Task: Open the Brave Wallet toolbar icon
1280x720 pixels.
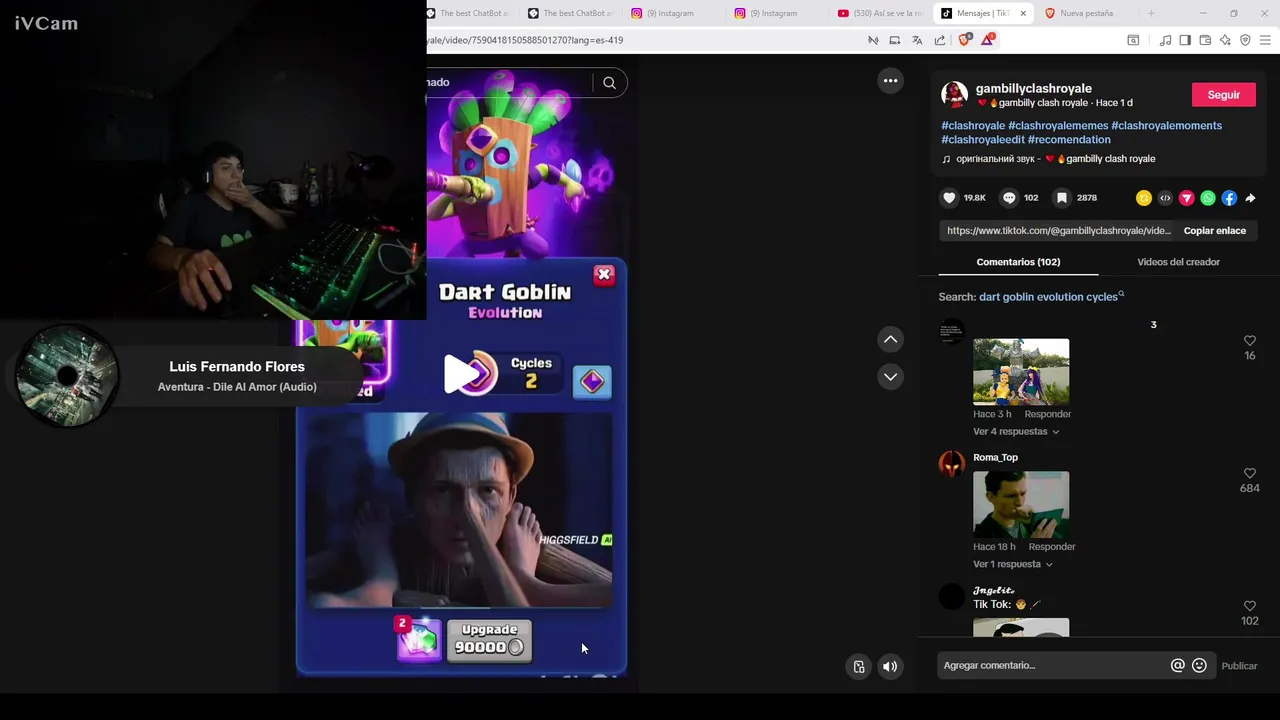Action: point(1205,40)
